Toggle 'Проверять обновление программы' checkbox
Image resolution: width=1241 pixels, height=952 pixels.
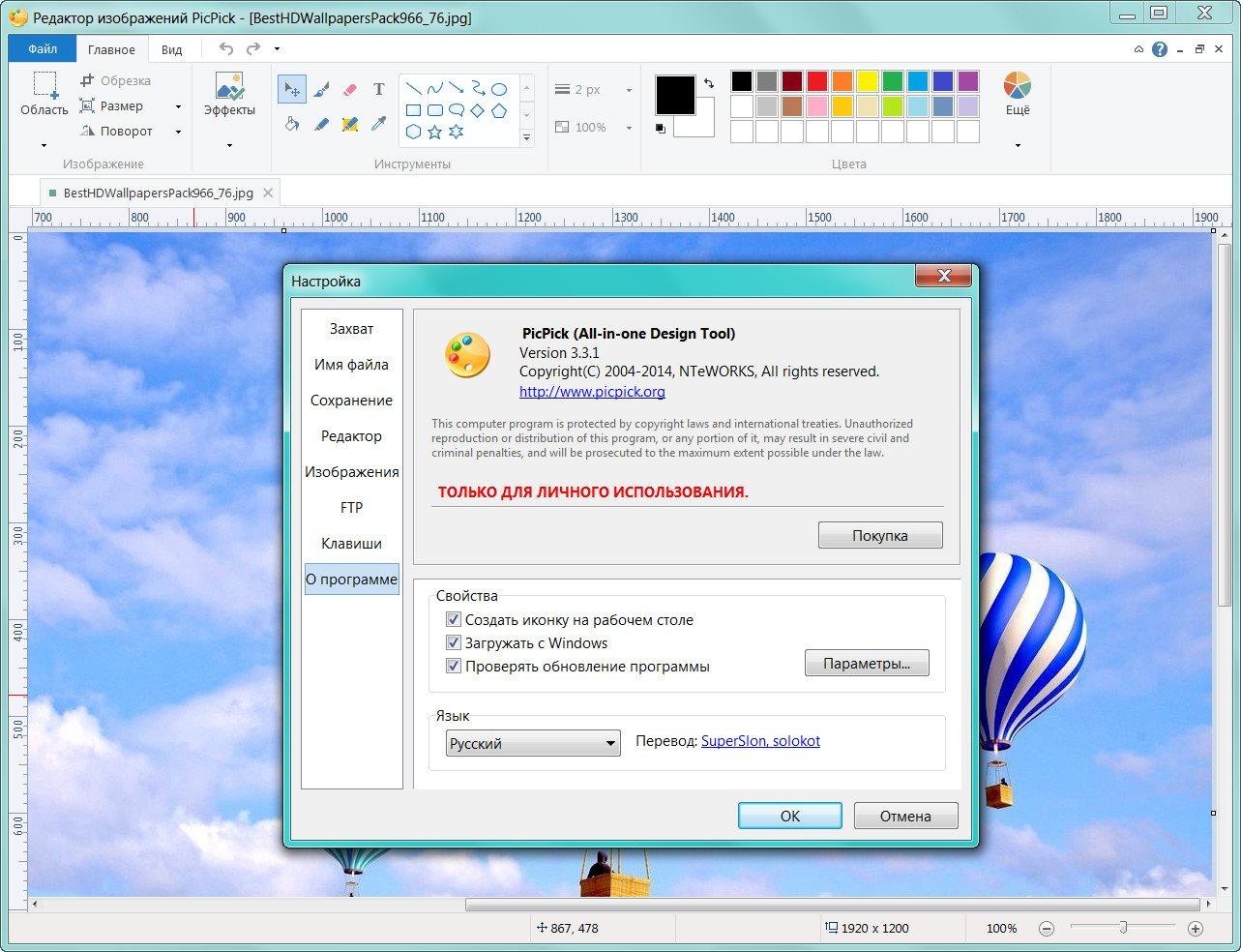[453, 666]
